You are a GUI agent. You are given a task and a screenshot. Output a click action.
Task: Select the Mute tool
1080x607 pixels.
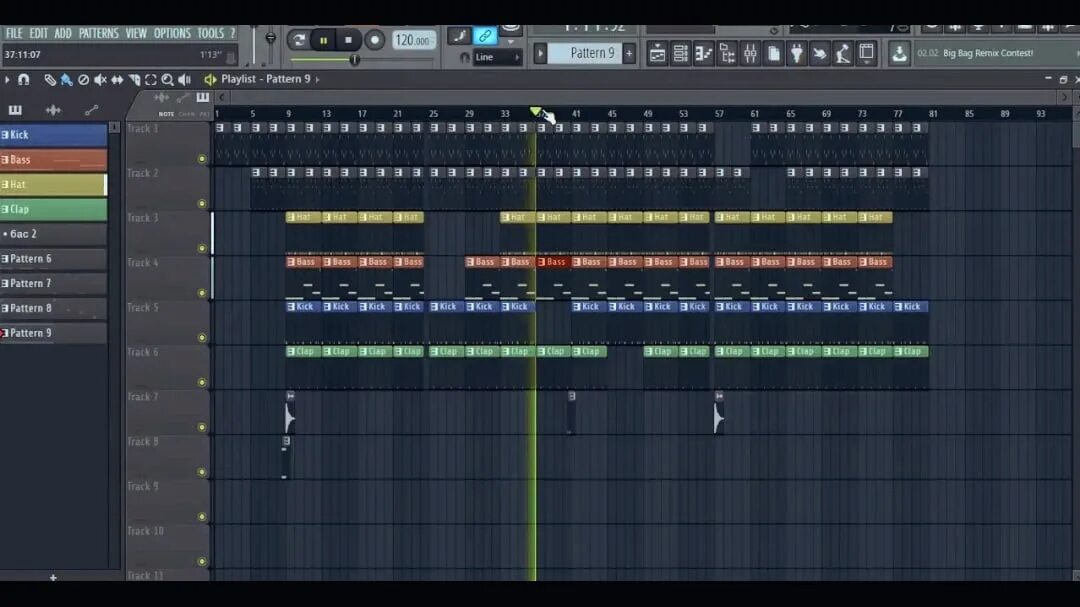click(100, 80)
